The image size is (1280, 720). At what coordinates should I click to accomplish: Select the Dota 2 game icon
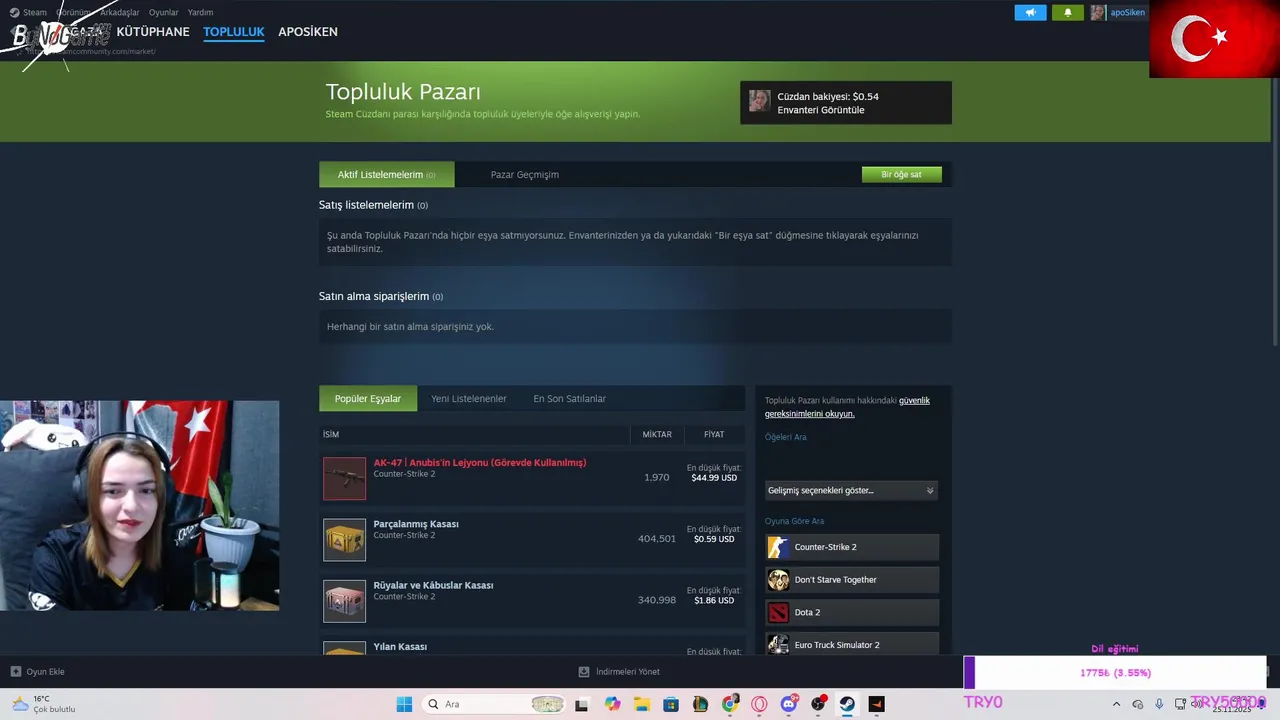[x=778, y=612]
